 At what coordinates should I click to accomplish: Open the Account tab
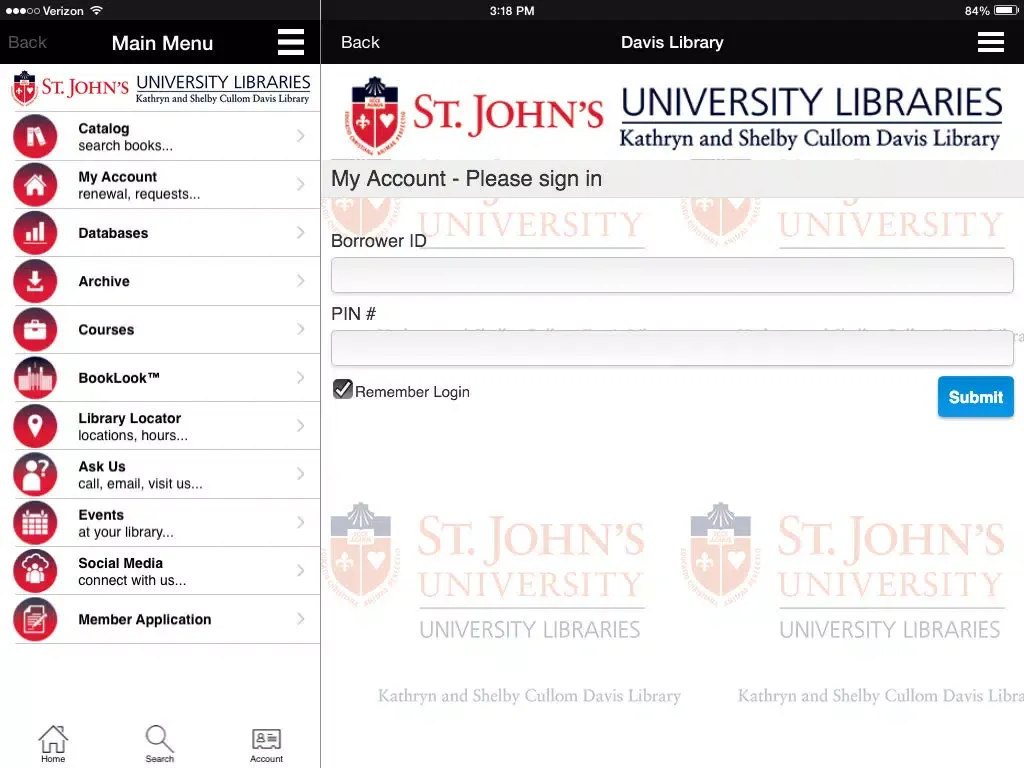266,745
